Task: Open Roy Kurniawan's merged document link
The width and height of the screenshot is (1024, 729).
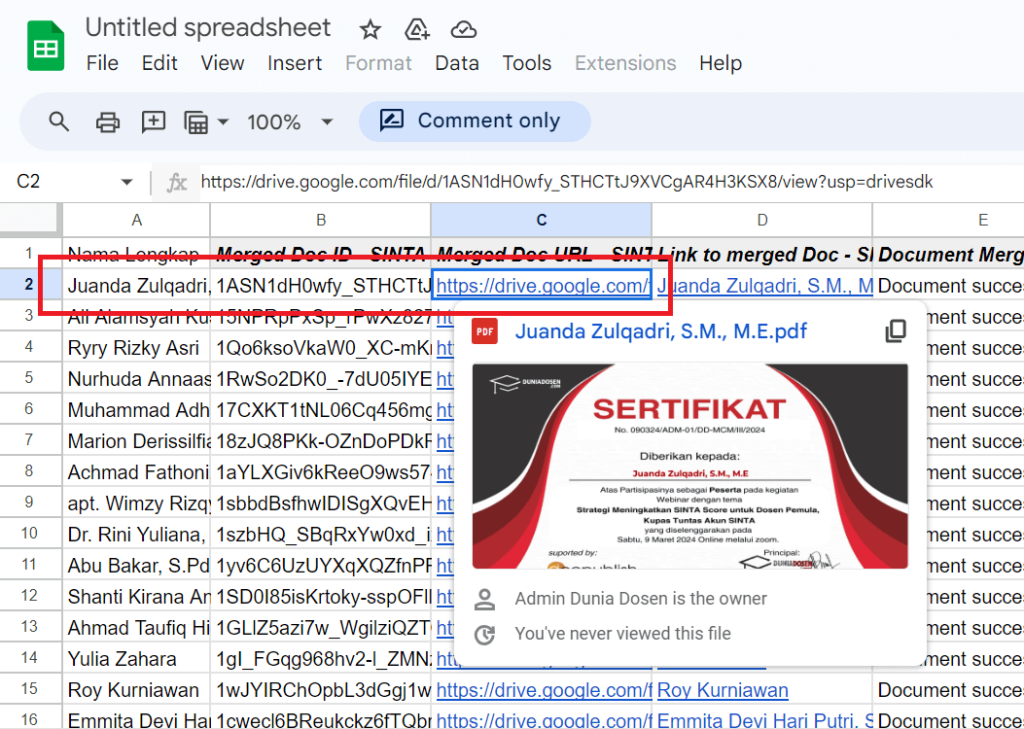Action: click(722, 690)
